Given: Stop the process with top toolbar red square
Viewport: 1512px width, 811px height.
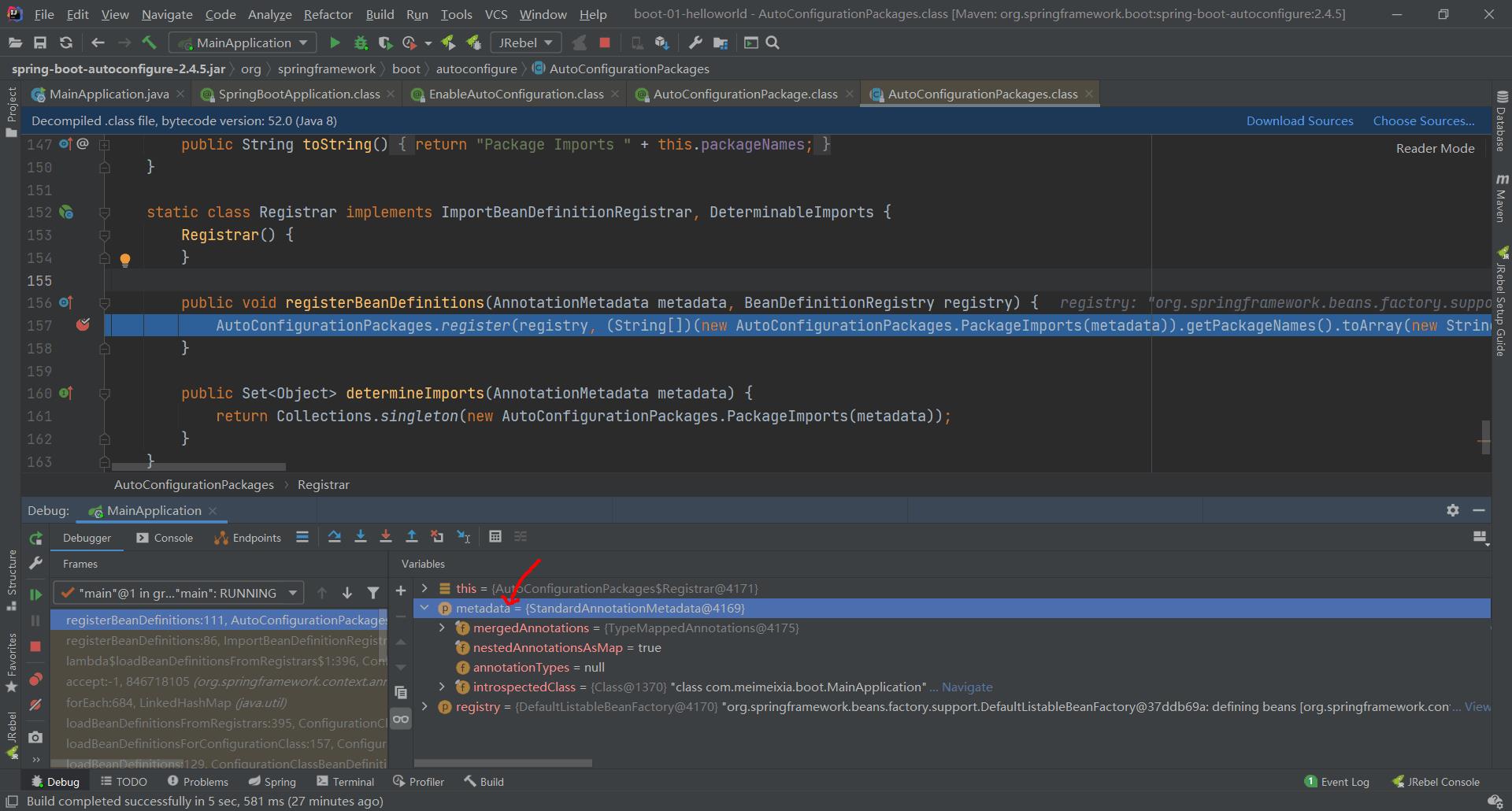Looking at the screenshot, I should [605, 43].
